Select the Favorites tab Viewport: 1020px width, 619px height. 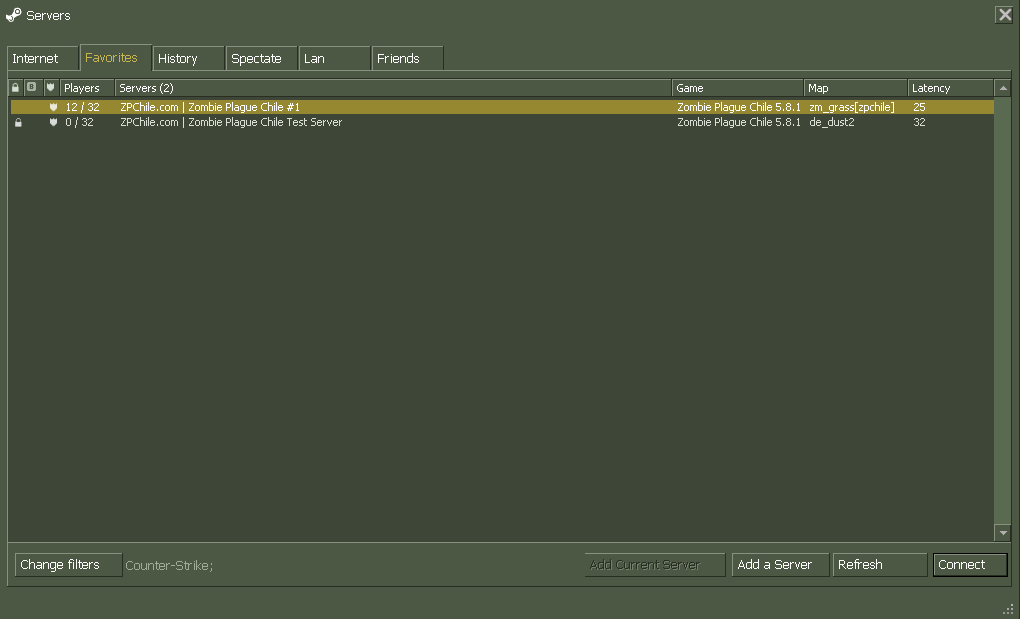pyautogui.click(x=116, y=57)
